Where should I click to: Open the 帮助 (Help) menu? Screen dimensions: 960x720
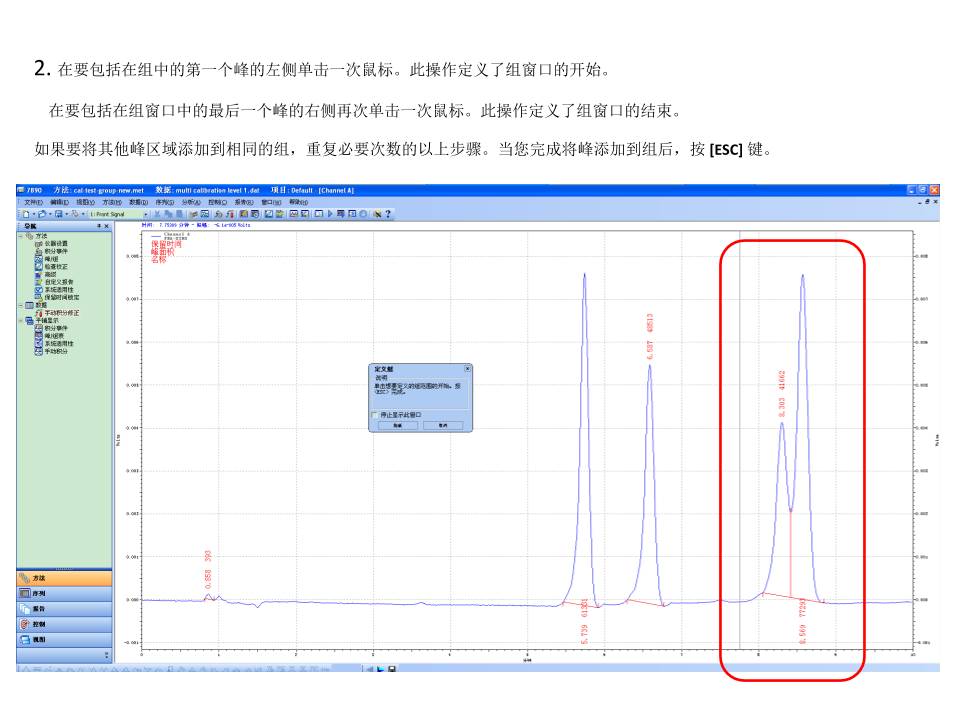[298, 202]
